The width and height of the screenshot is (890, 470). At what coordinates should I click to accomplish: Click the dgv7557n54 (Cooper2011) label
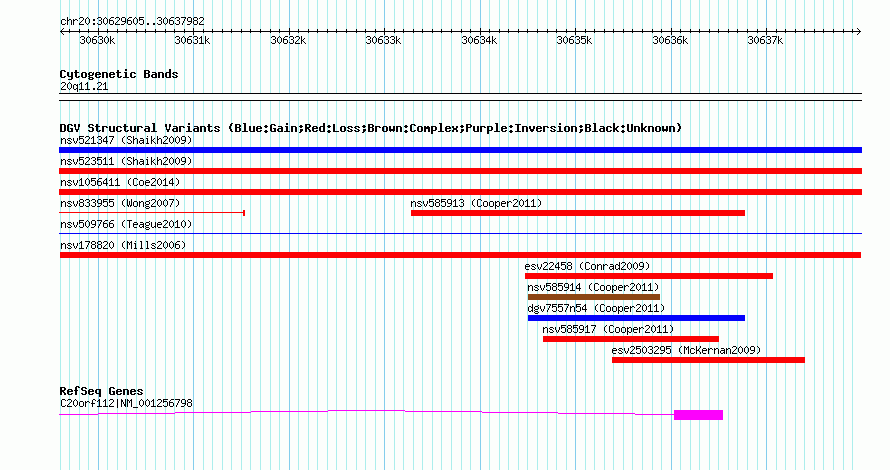pos(596,308)
